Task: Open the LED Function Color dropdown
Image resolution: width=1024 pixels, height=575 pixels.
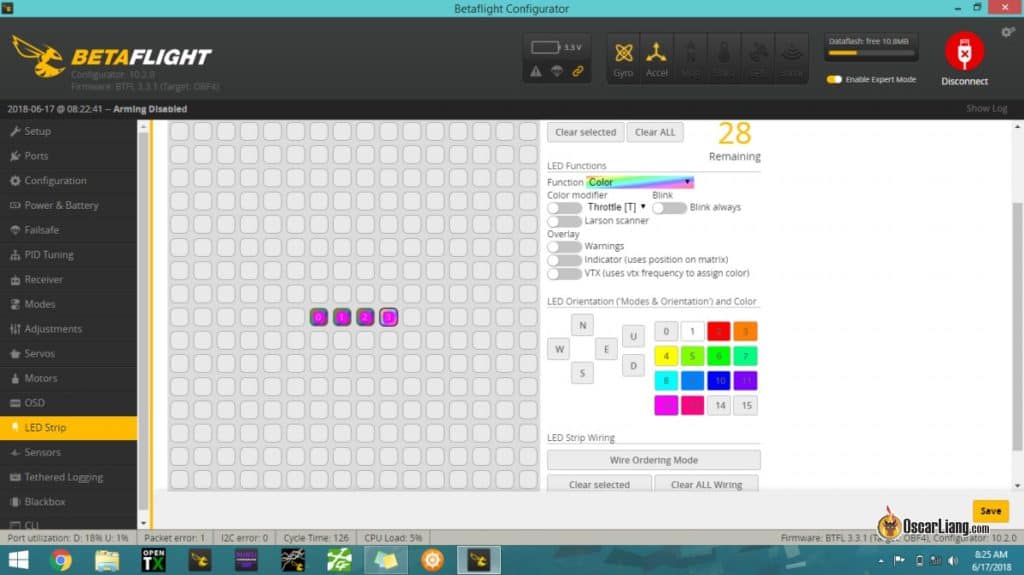Action: point(640,182)
